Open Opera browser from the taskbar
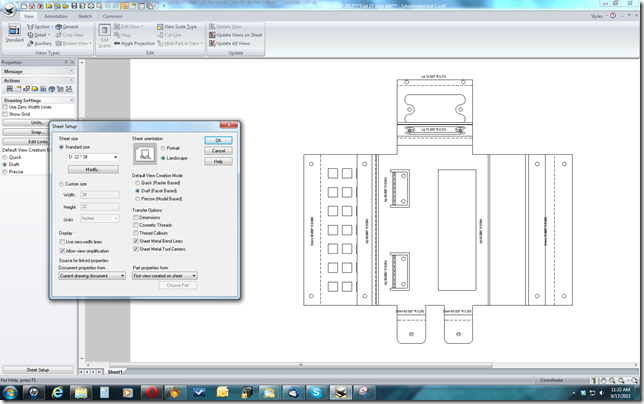644x404 pixels. 149,391
